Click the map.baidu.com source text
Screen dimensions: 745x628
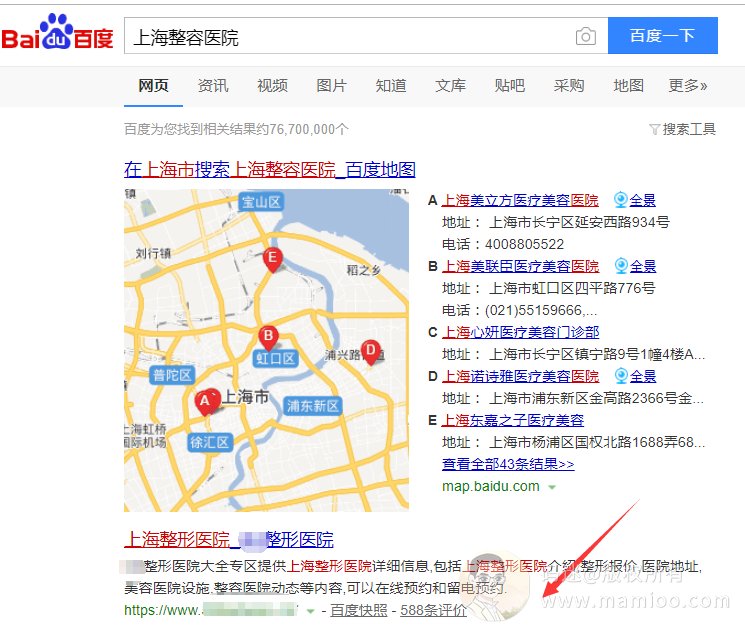pos(491,486)
